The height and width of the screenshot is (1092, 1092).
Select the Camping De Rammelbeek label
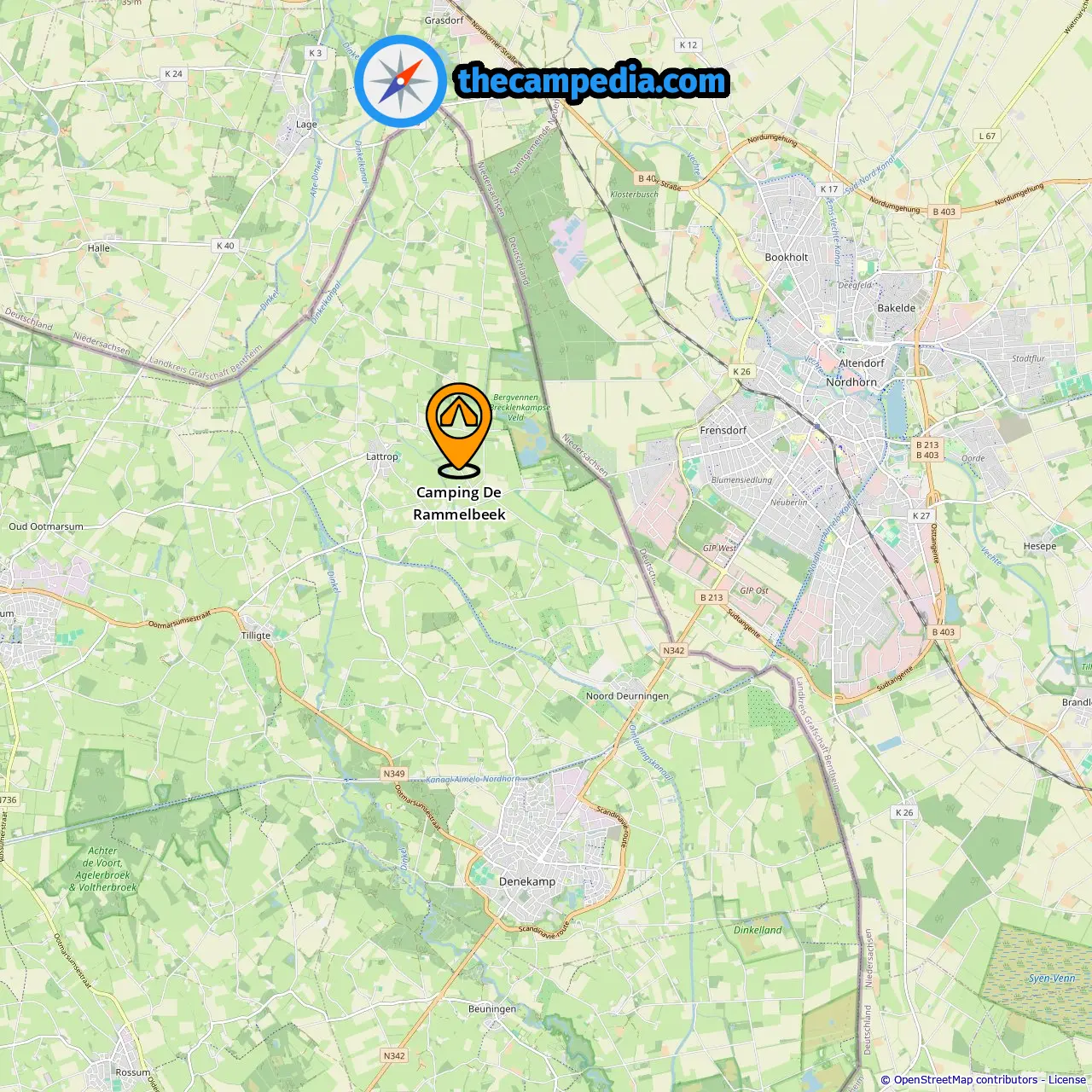pyautogui.click(x=459, y=503)
